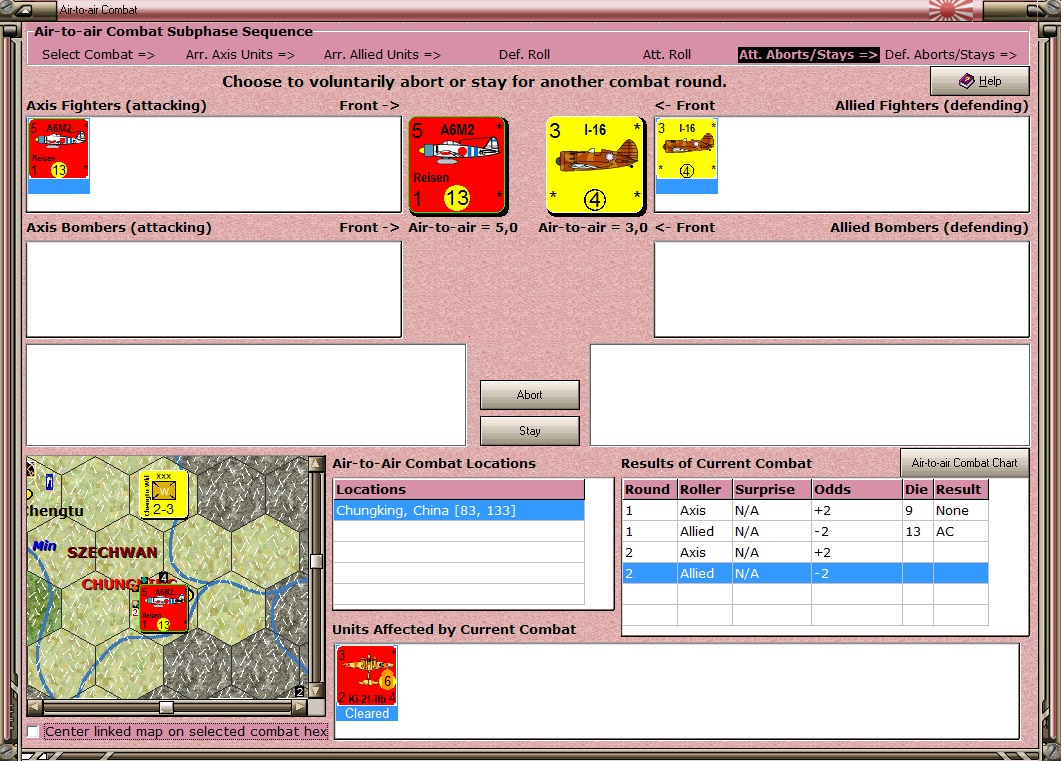Click the Abort button
Screen dimensions: 1061x761
[x=530, y=395]
